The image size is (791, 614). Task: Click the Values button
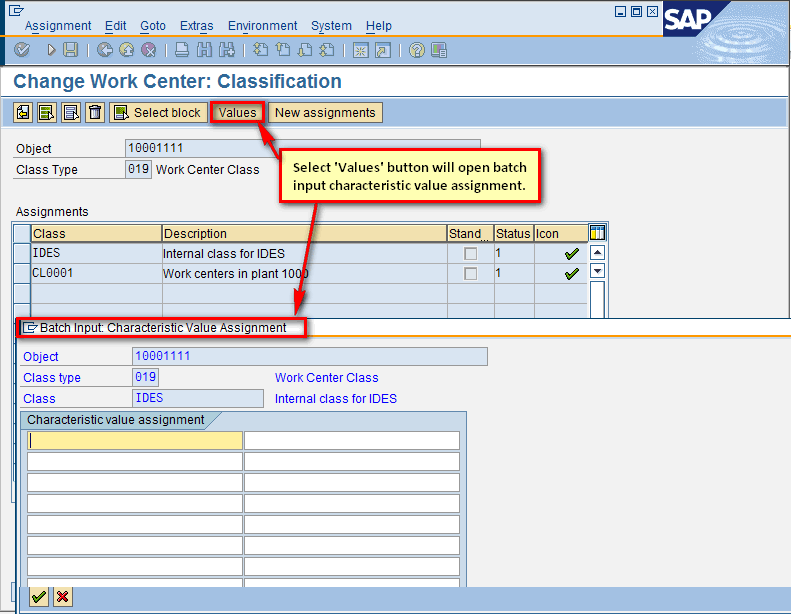(237, 113)
